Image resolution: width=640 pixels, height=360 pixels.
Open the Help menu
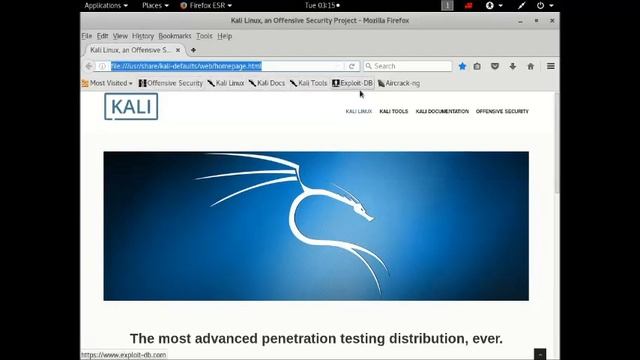tap(224, 36)
